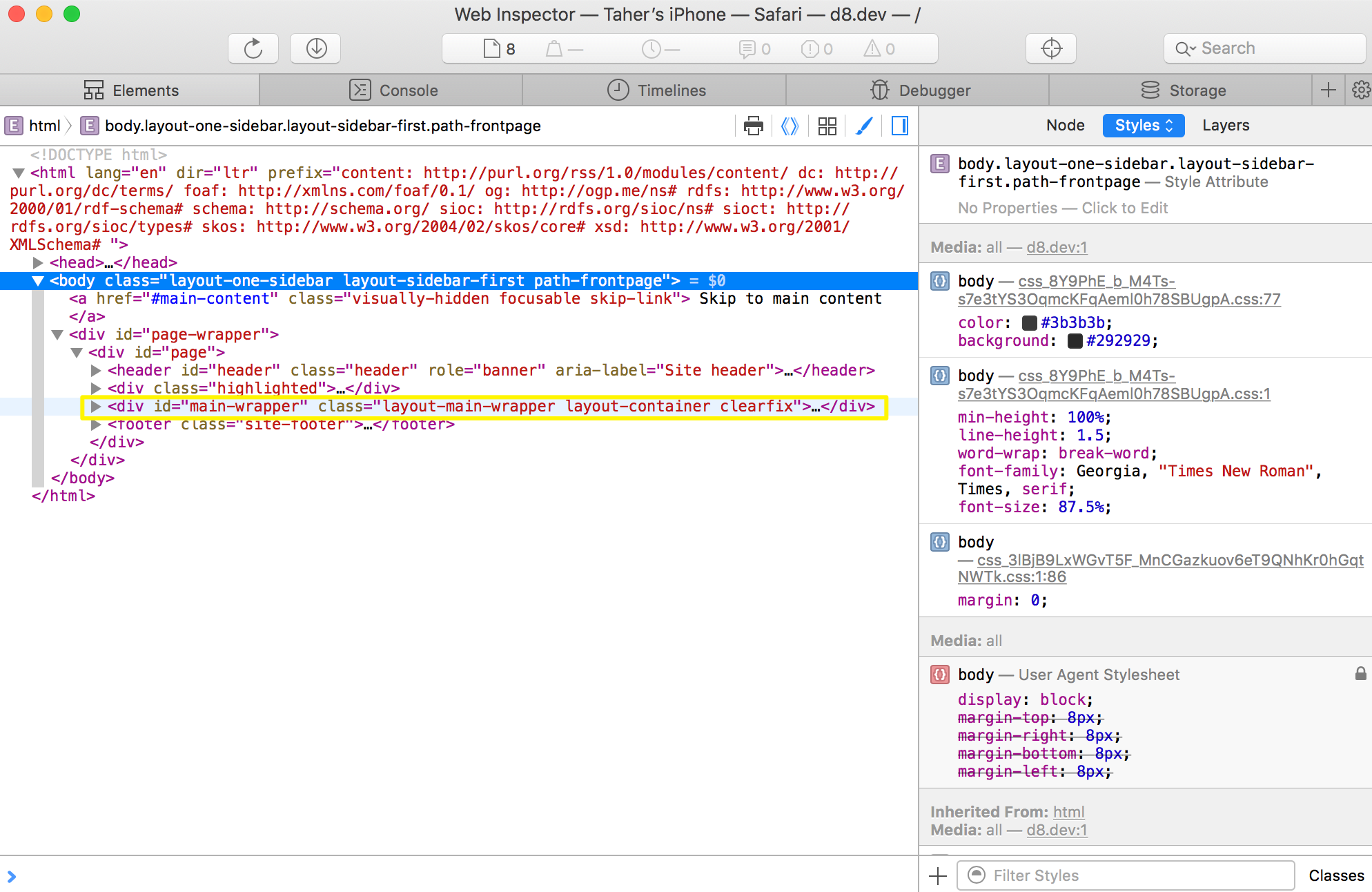
Task: Click the html element icon in breadcrumb
Action: [x=13, y=126]
